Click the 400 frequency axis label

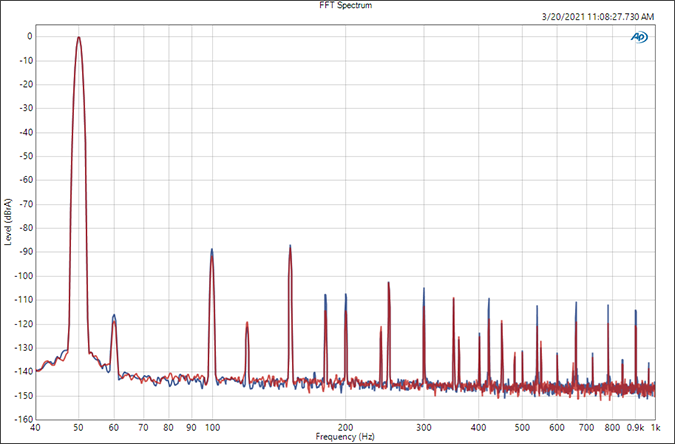pyautogui.click(x=479, y=428)
